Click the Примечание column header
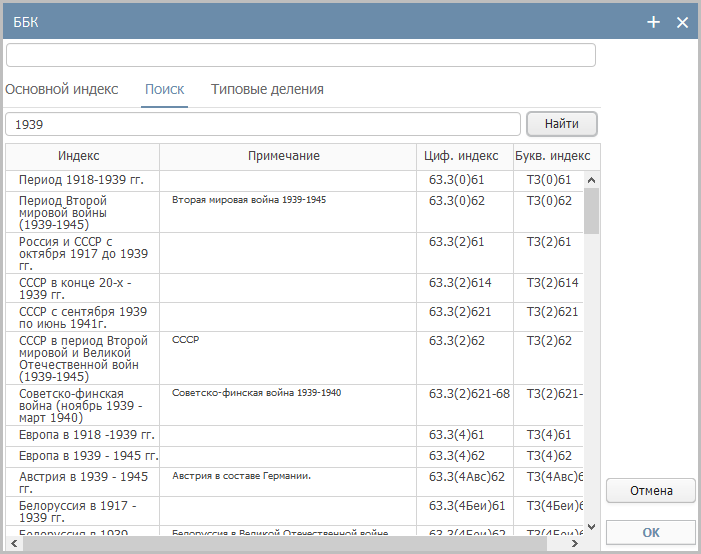701x554 pixels. pyautogui.click(x=284, y=156)
